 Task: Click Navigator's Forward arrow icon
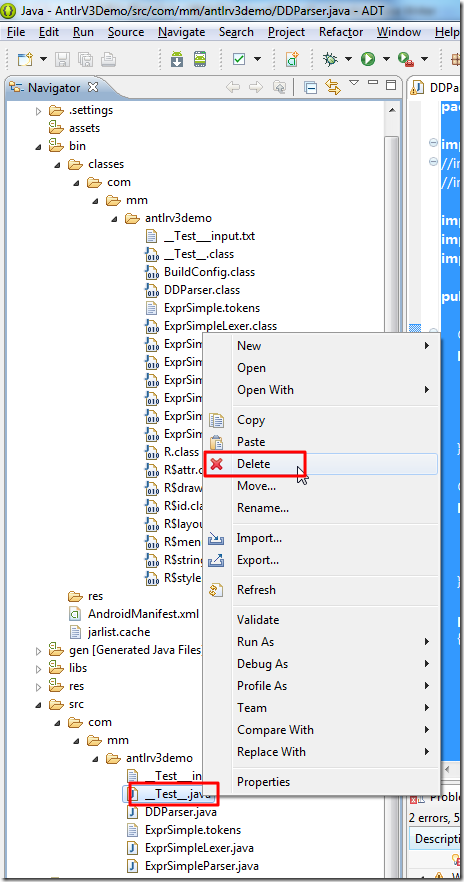[256, 87]
